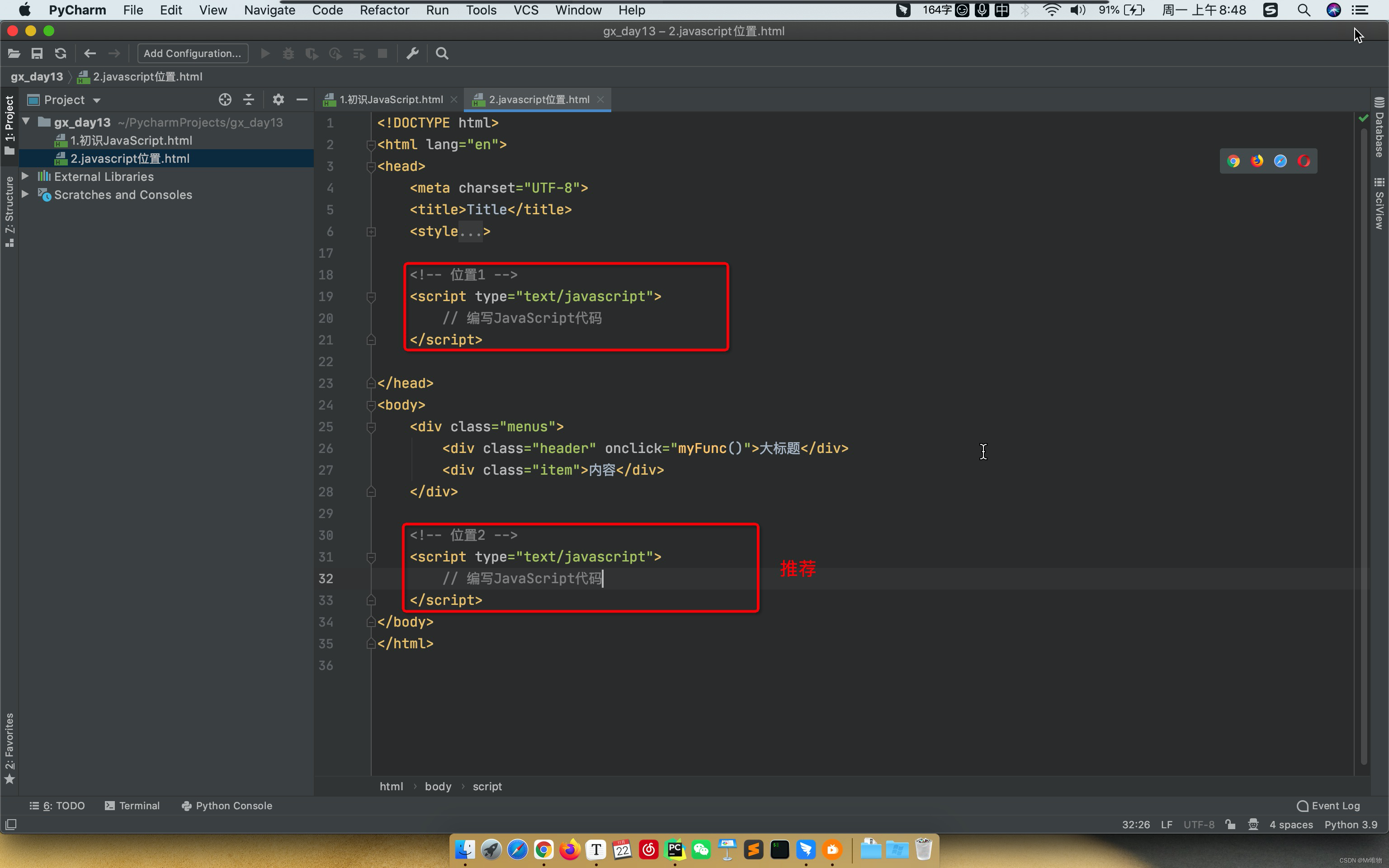Screen dimensions: 1389x868
Task: Click the Save All toolbar icon
Action: tap(37, 53)
